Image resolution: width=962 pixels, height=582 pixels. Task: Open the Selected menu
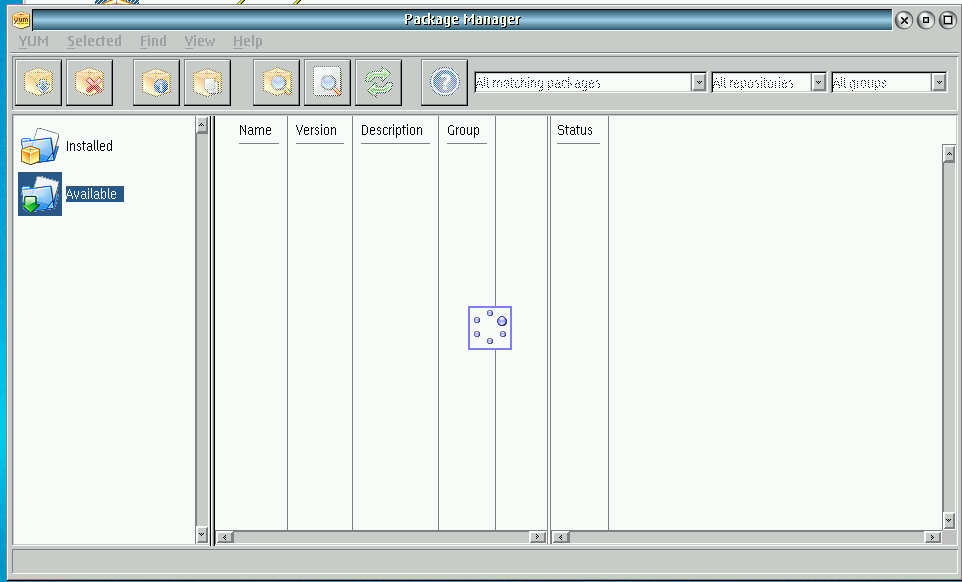coord(94,41)
